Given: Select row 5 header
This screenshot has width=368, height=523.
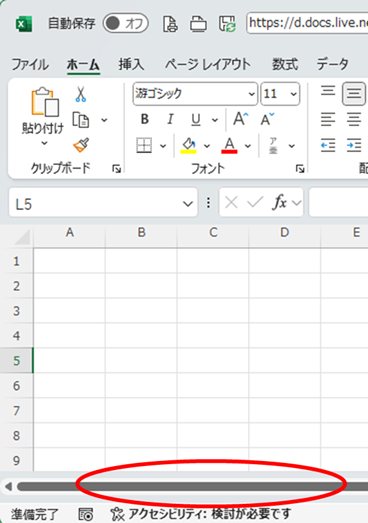Looking at the screenshot, I should coord(16,361).
